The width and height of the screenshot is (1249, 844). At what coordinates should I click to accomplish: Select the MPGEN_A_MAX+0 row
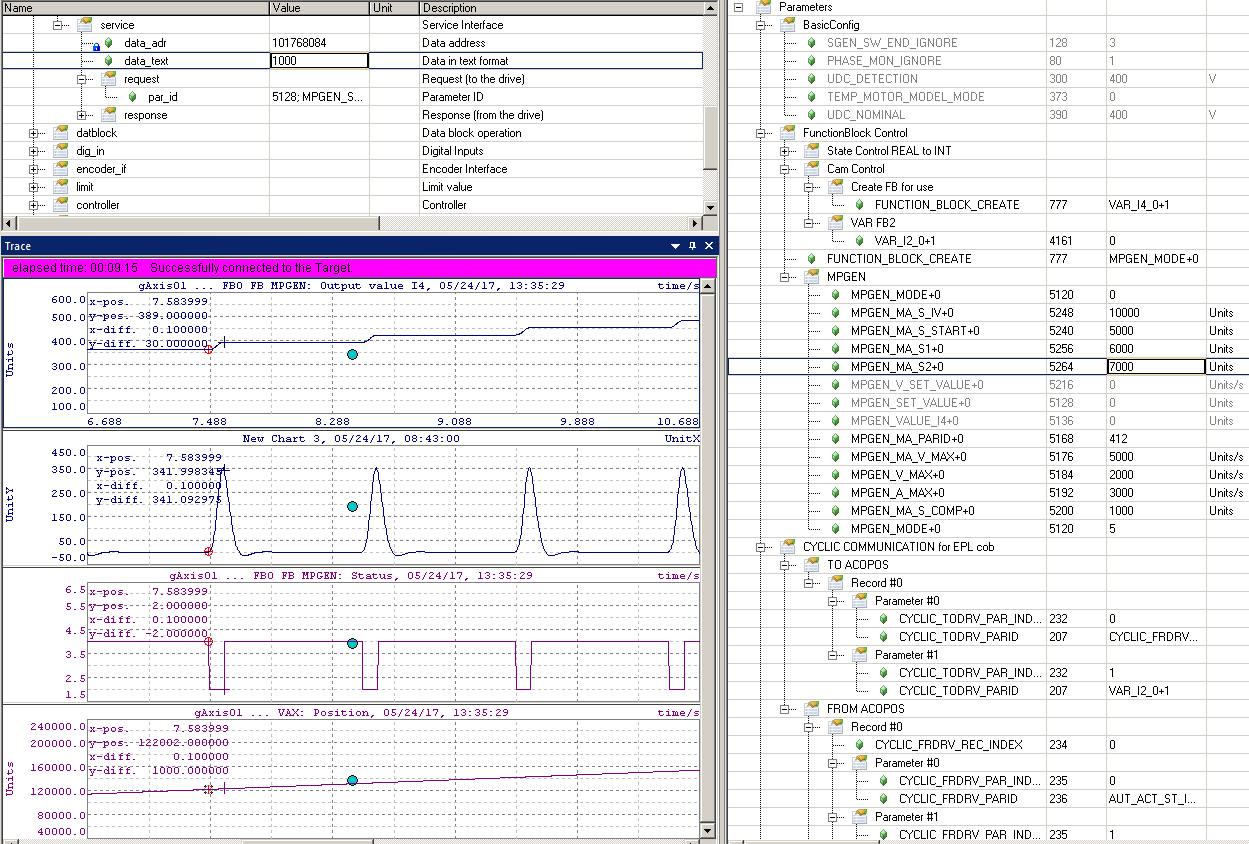[988, 493]
